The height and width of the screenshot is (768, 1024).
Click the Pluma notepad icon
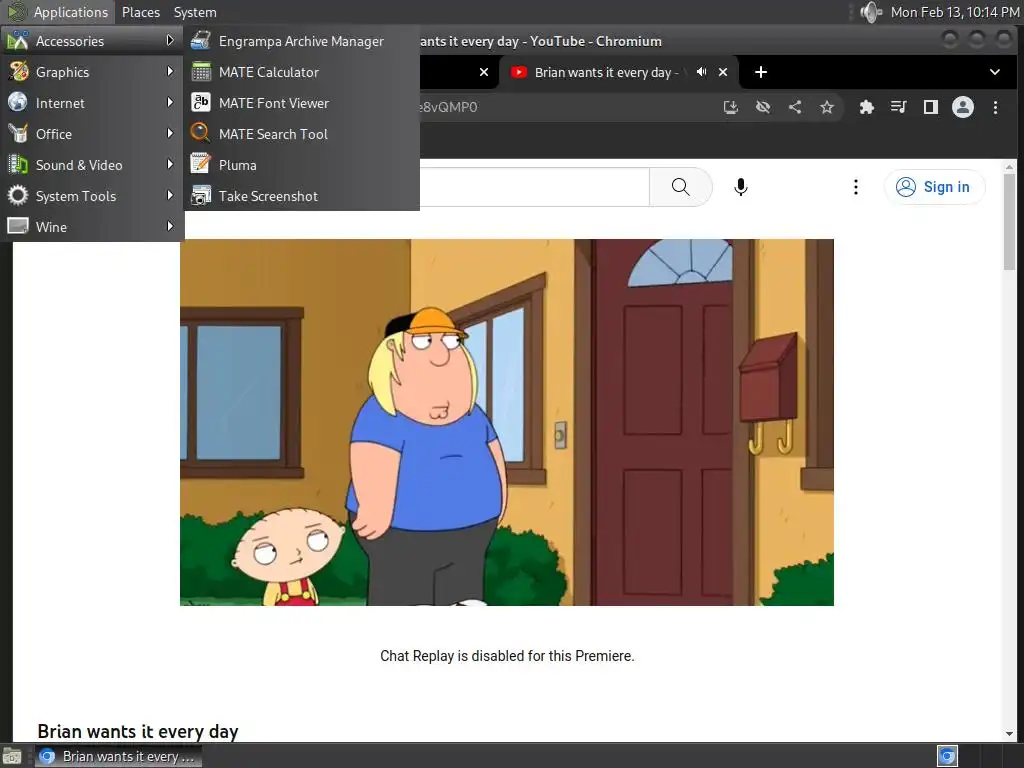click(200, 165)
